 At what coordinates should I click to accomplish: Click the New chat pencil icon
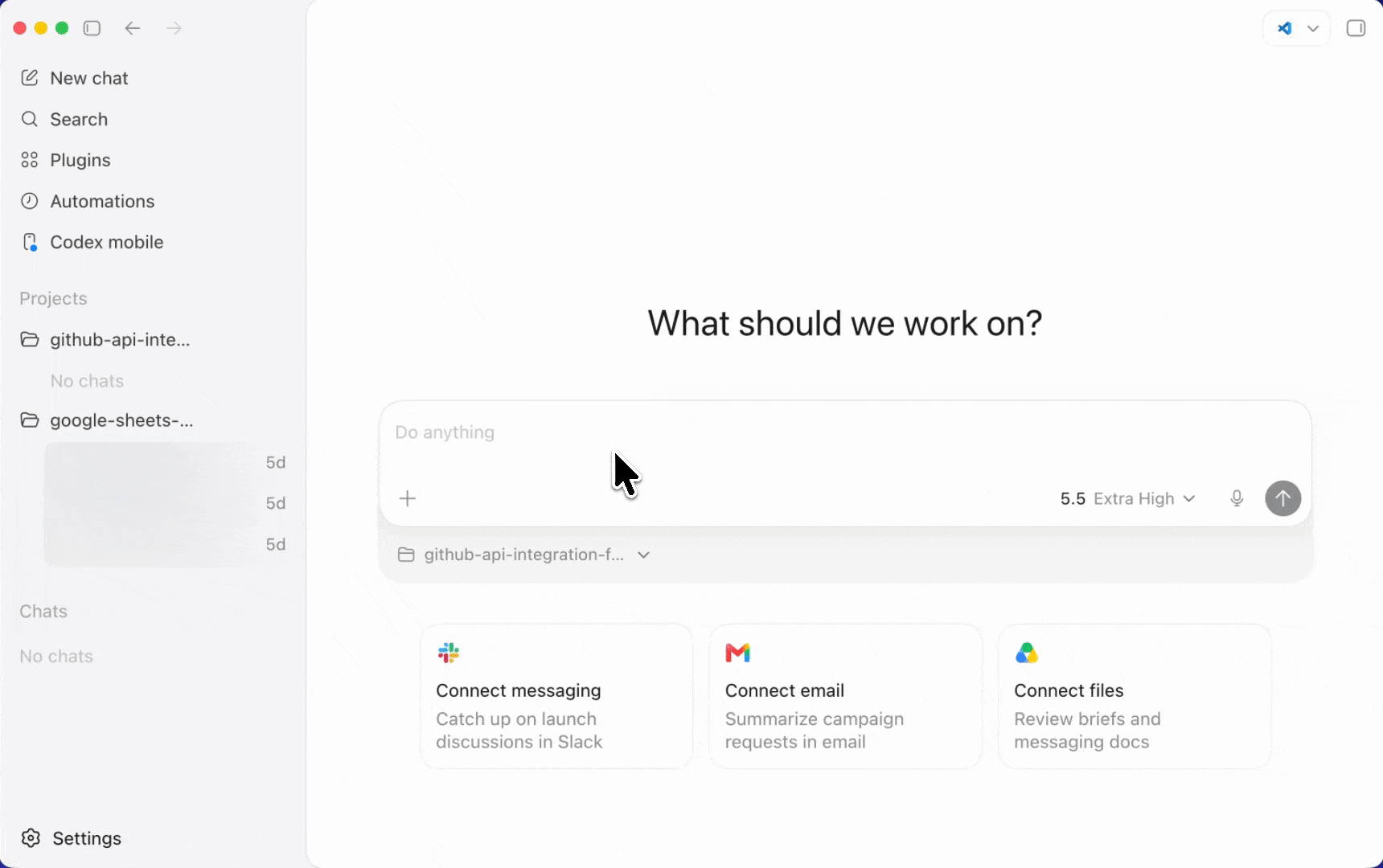(x=30, y=78)
